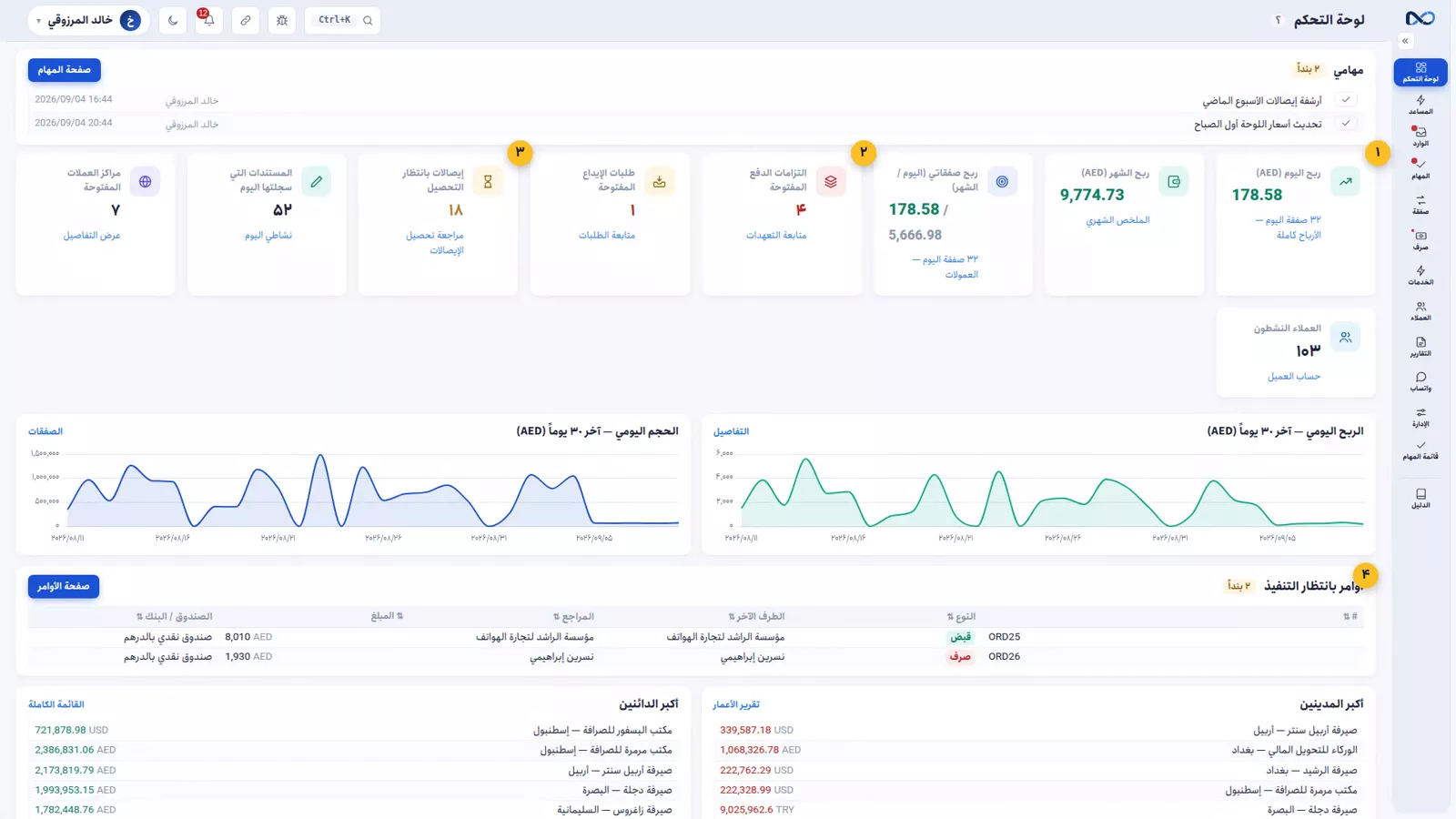The image size is (1456, 819).
Task: Sort orders table by المبلغ column
Action: point(387,617)
